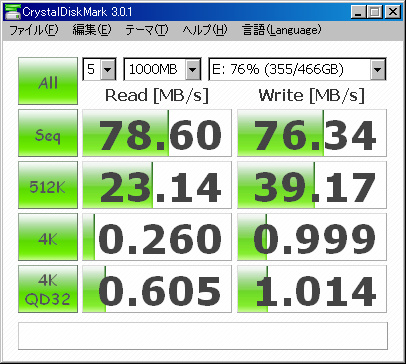Open the 編集(E) menu

92,30
